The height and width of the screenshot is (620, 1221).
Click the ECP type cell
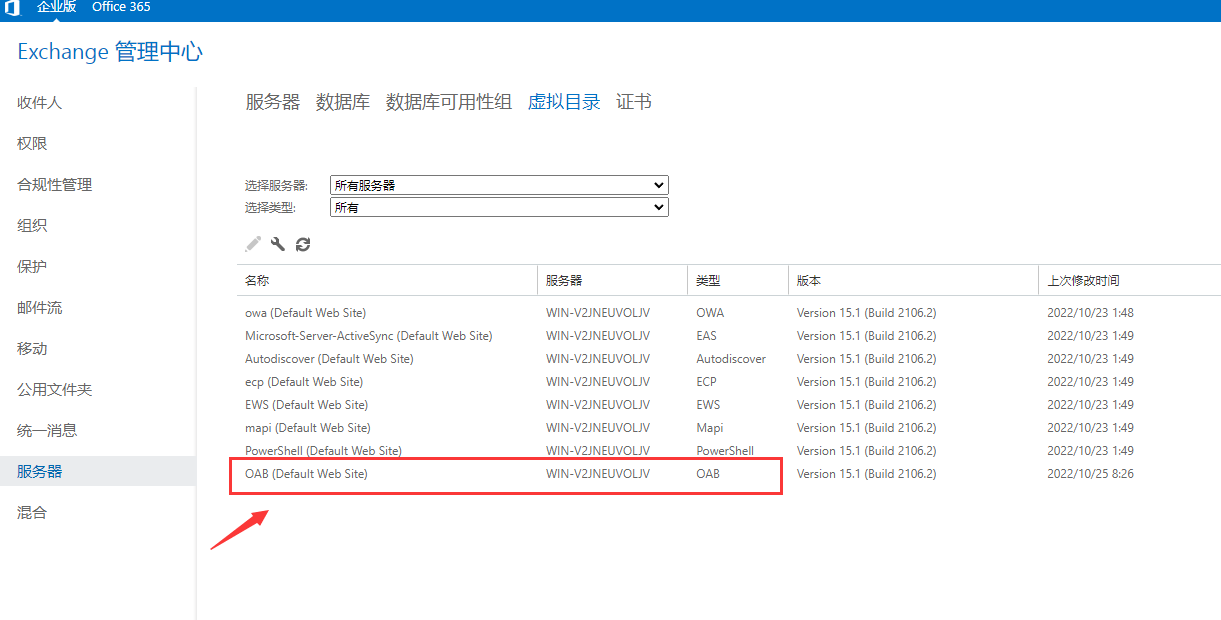(706, 382)
